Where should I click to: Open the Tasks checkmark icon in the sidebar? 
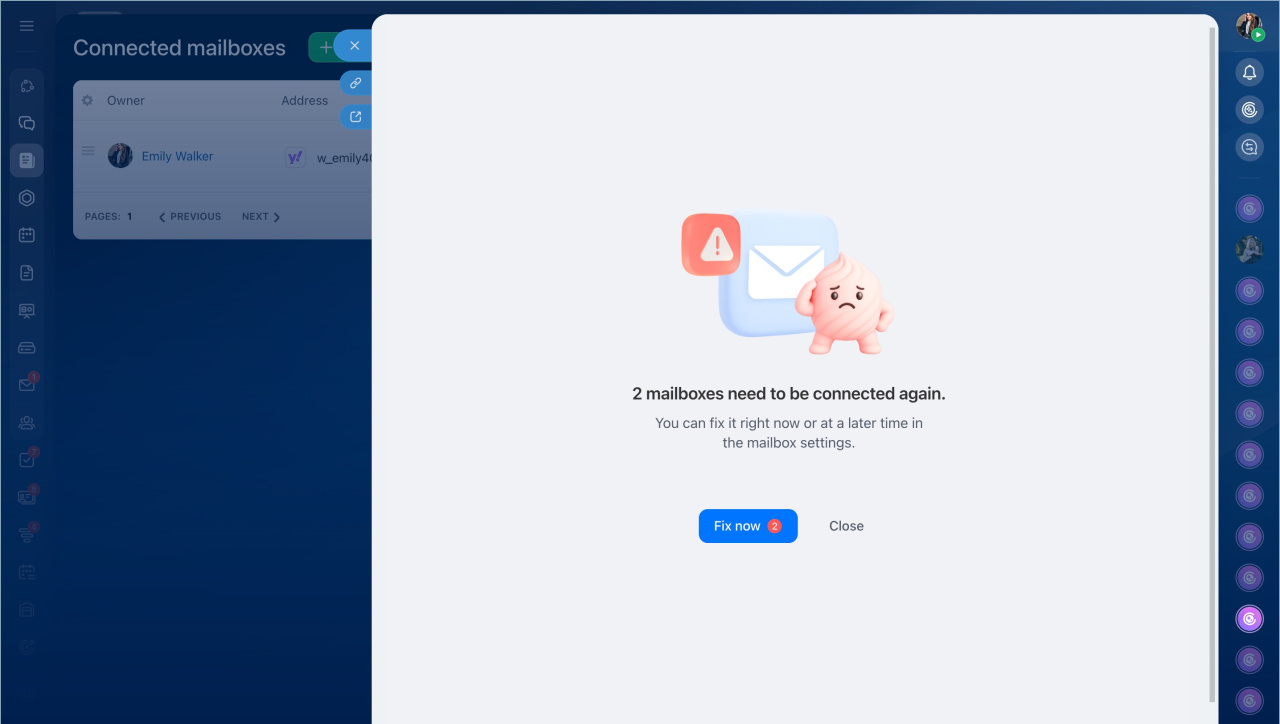click(x=27, y=460)
